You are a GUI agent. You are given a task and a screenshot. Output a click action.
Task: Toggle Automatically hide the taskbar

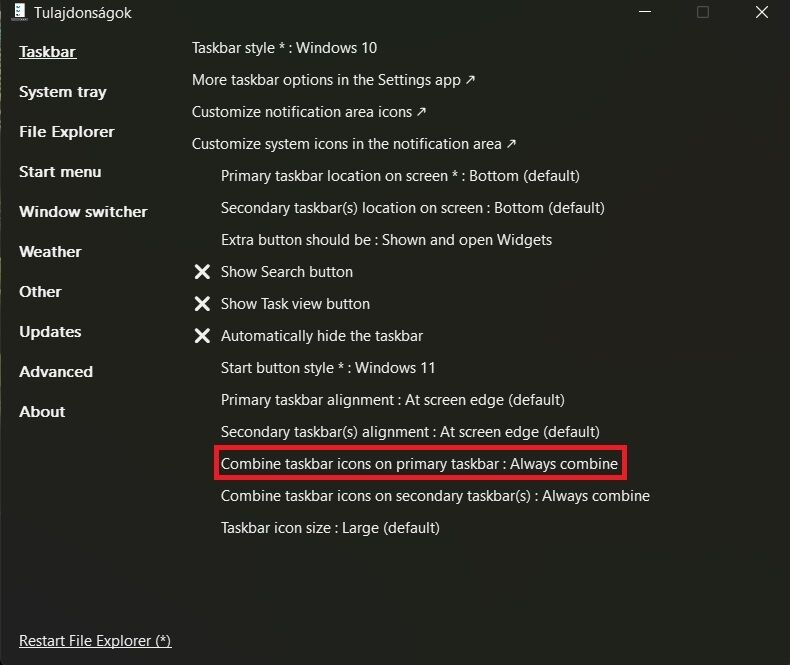pos(321,336)
